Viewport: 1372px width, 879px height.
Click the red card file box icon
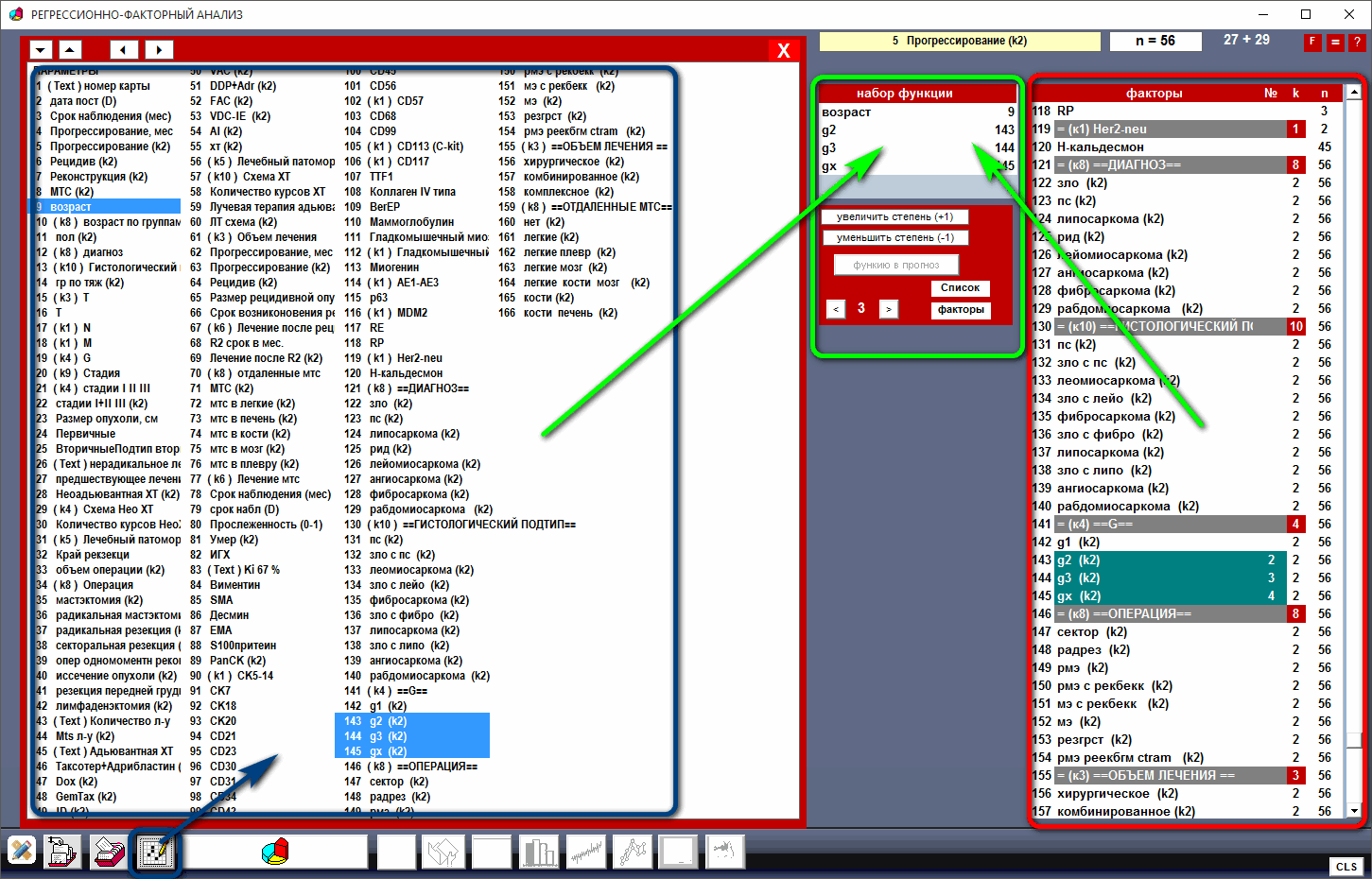(109, 852)
